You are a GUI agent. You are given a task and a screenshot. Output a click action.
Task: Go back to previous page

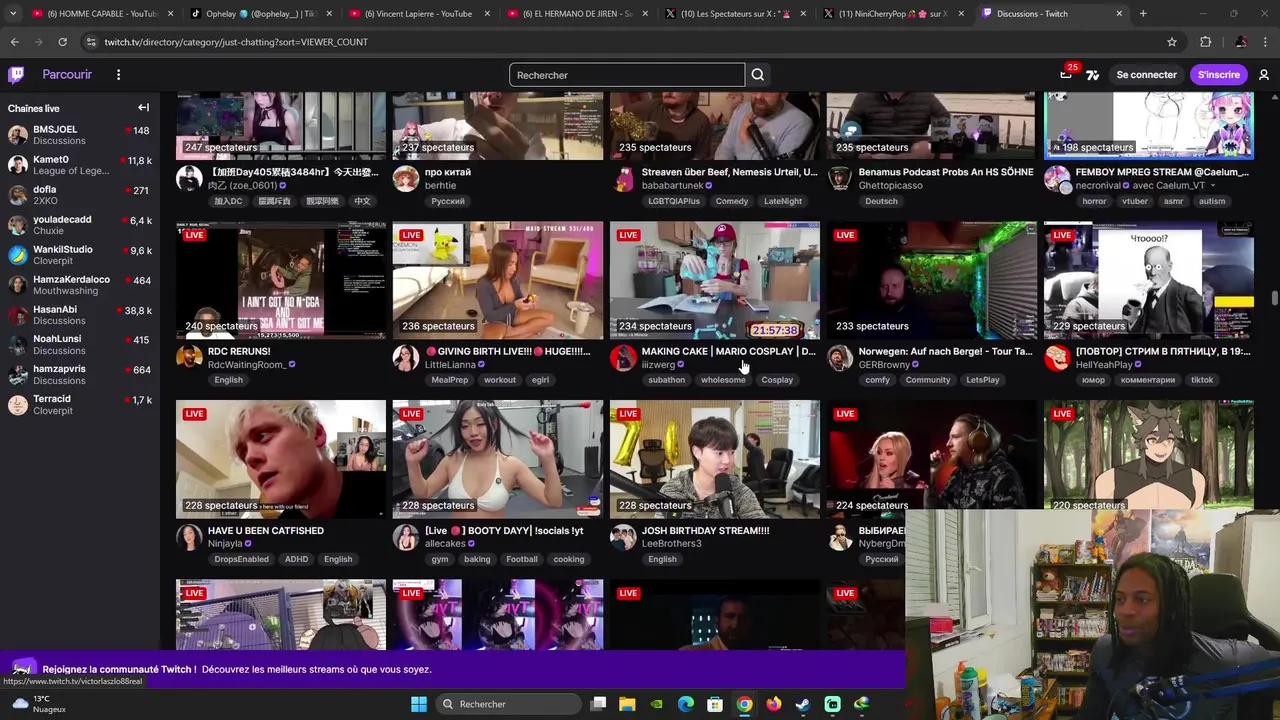(14, 42)
